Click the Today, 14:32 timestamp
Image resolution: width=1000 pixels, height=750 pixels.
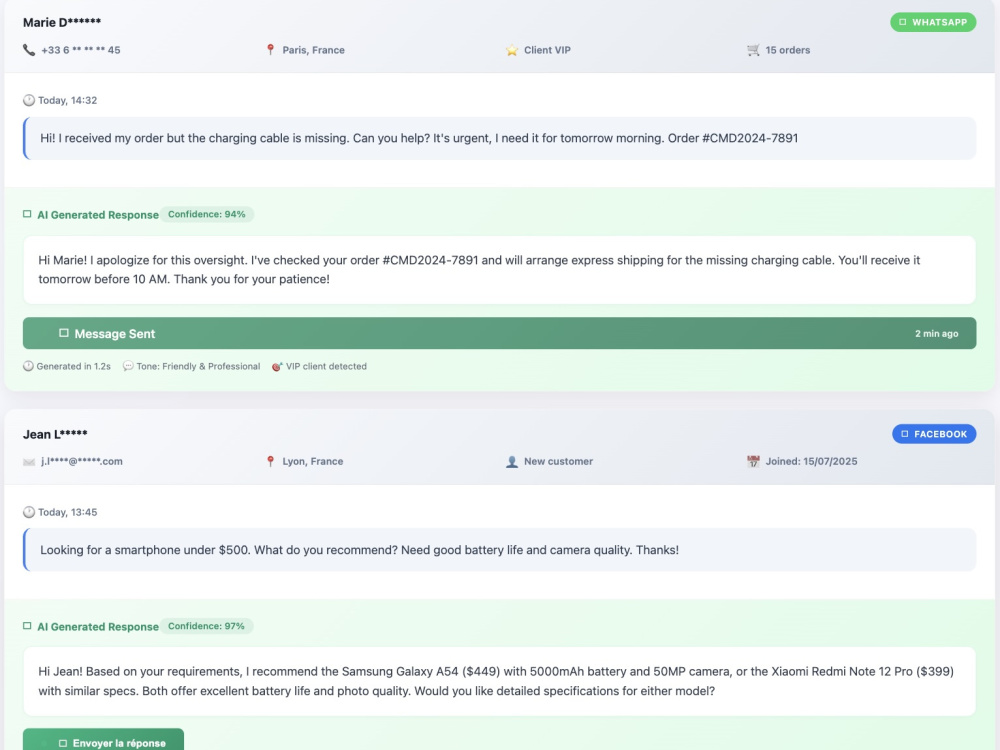coord(68,100)
